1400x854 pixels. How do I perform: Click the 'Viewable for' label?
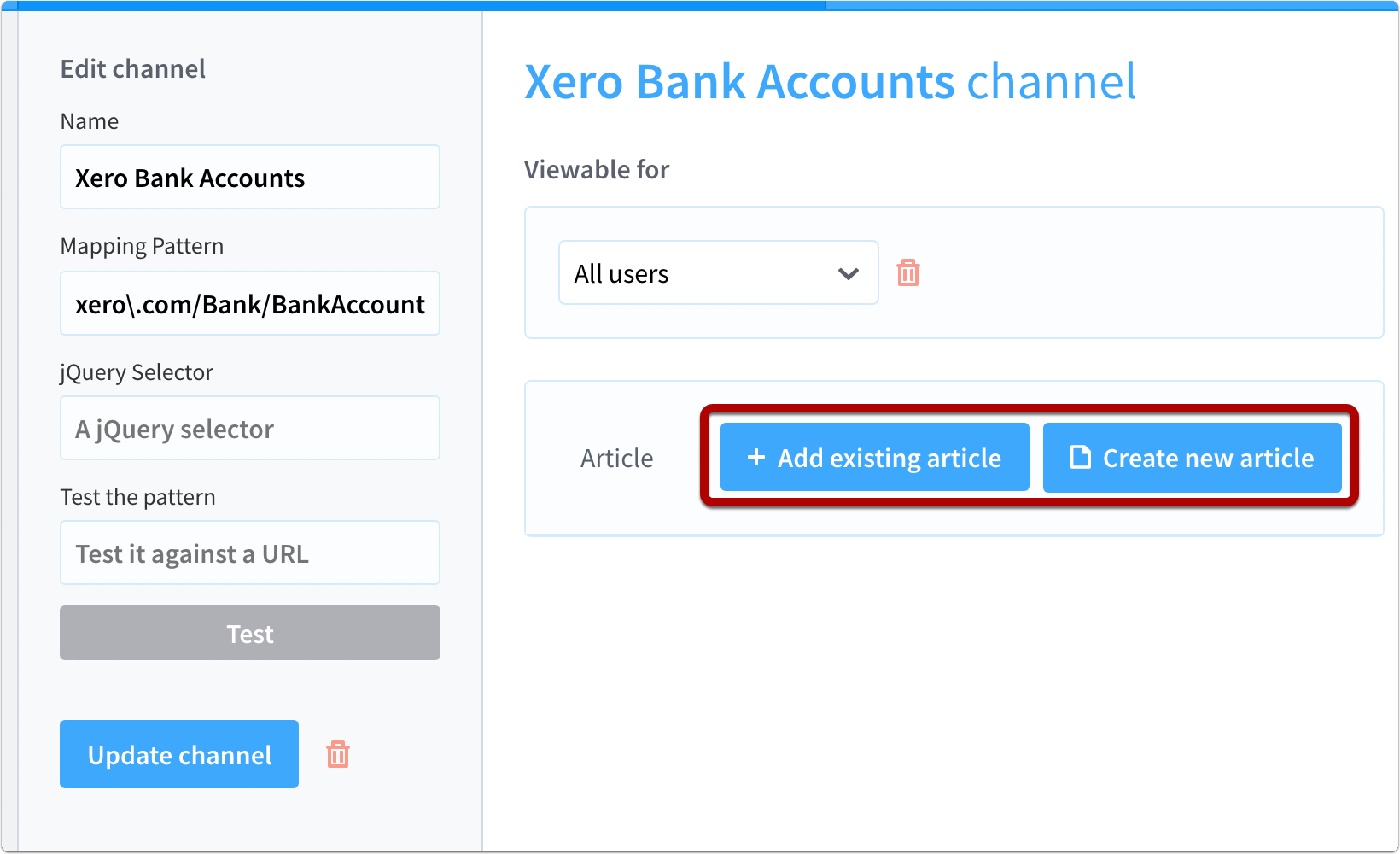click(x=597, y=169)
